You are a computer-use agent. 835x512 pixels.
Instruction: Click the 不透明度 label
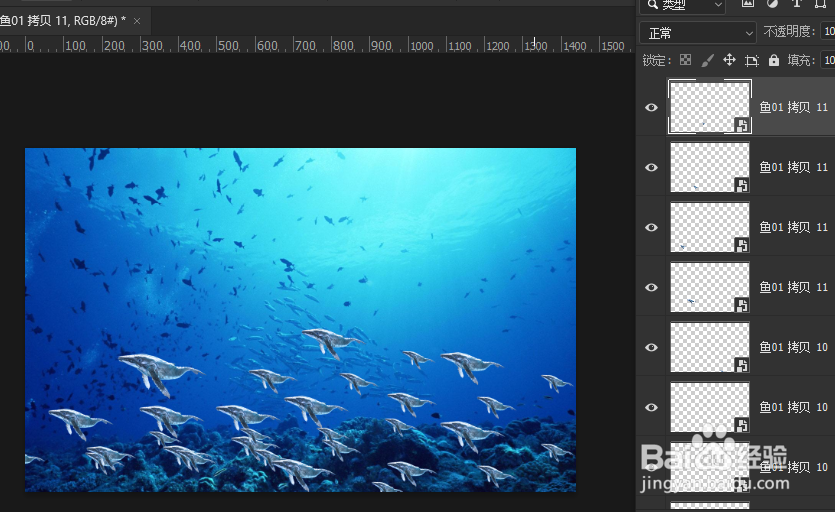[789, 32]
